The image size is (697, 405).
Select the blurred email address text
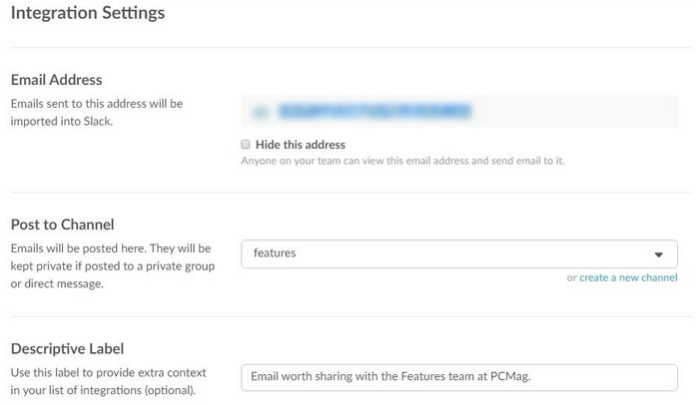click(x=375, y=111)
